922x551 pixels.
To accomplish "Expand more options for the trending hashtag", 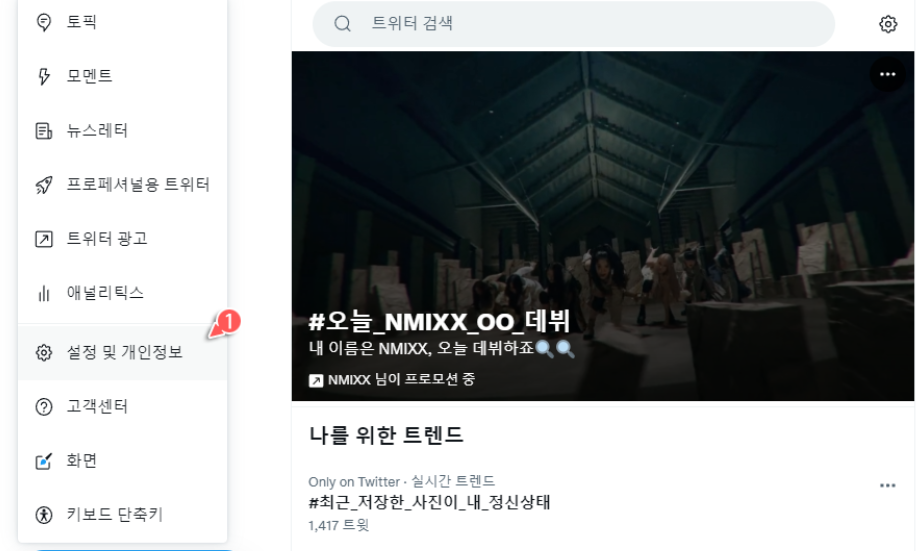I will (x=887, y=486).
